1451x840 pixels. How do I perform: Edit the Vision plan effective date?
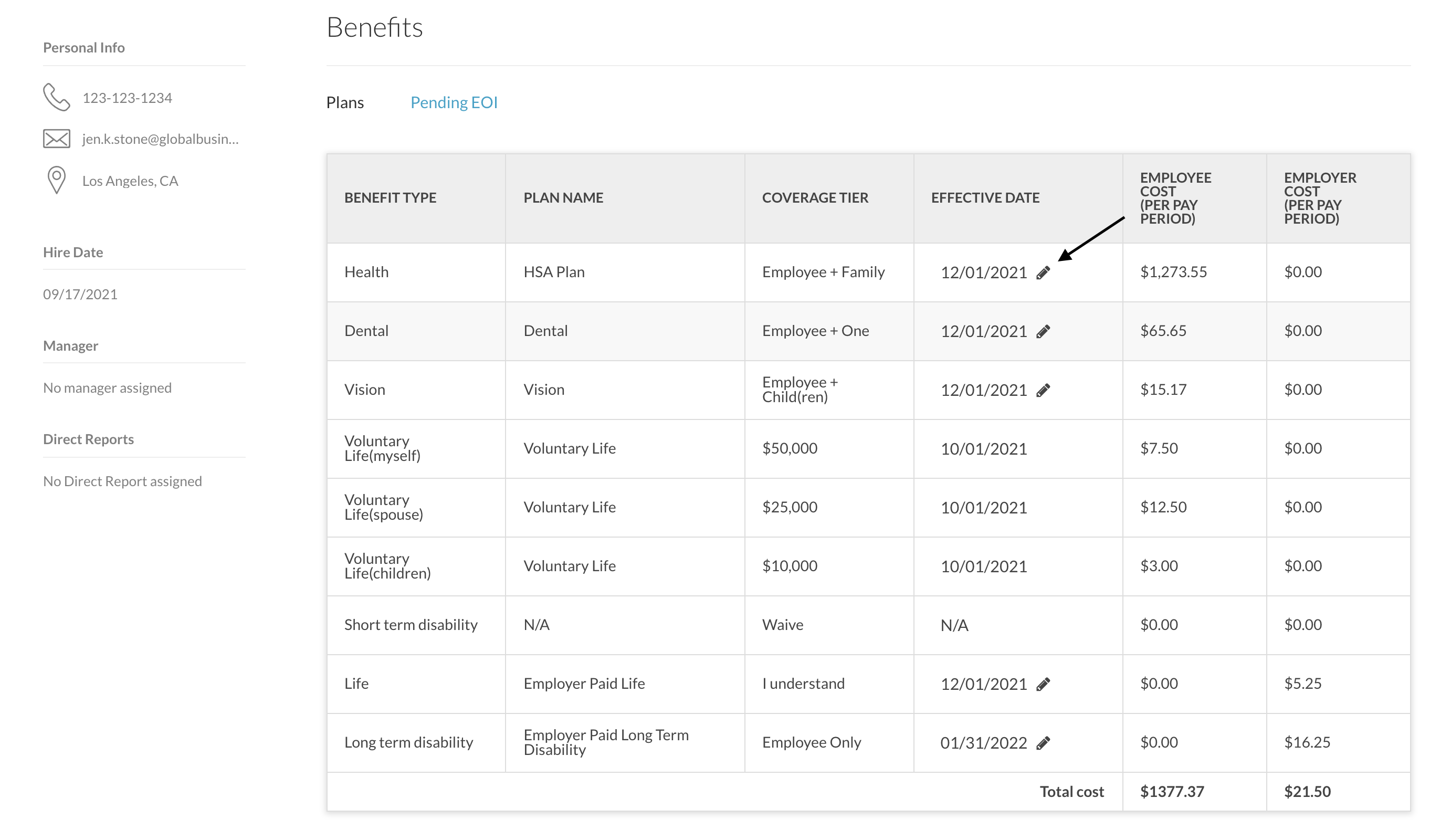click(1043, 391)
